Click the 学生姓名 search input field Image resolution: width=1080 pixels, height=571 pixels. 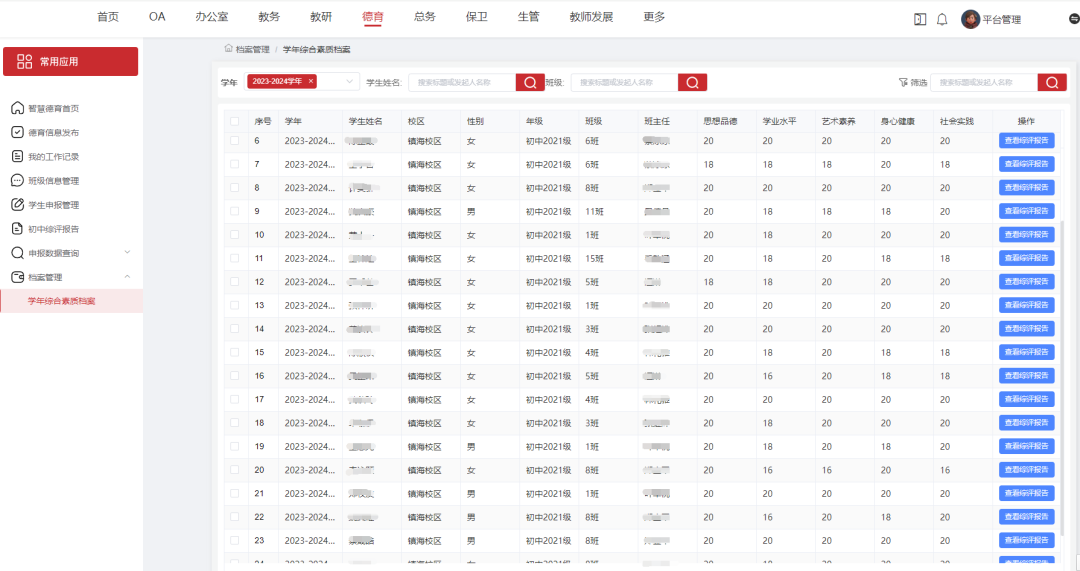(x=462, y=82)
